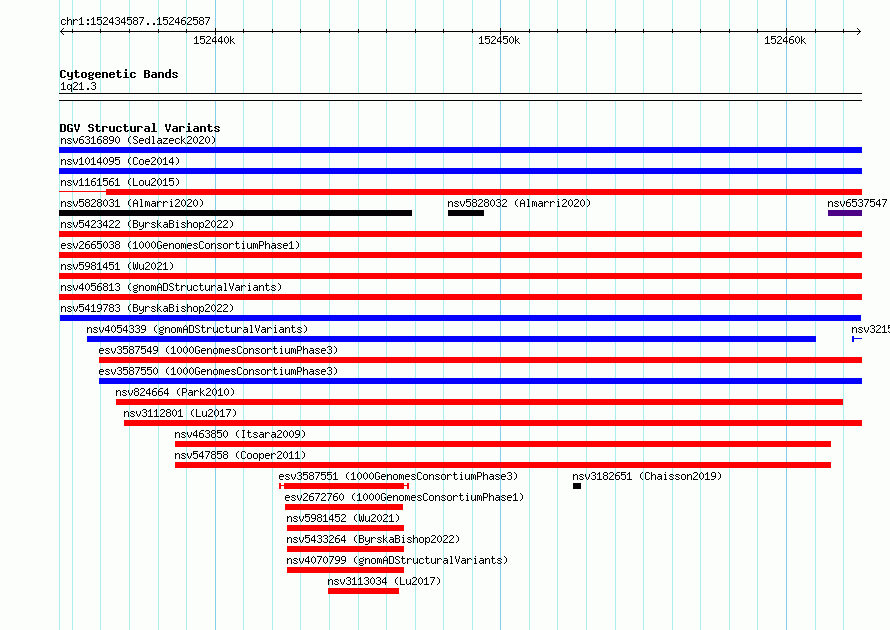This screenshot has width=890, height=630.
Task: Select nsv4056813 (gnomADStructuralVariants) label
Action: tap(171, 287)
